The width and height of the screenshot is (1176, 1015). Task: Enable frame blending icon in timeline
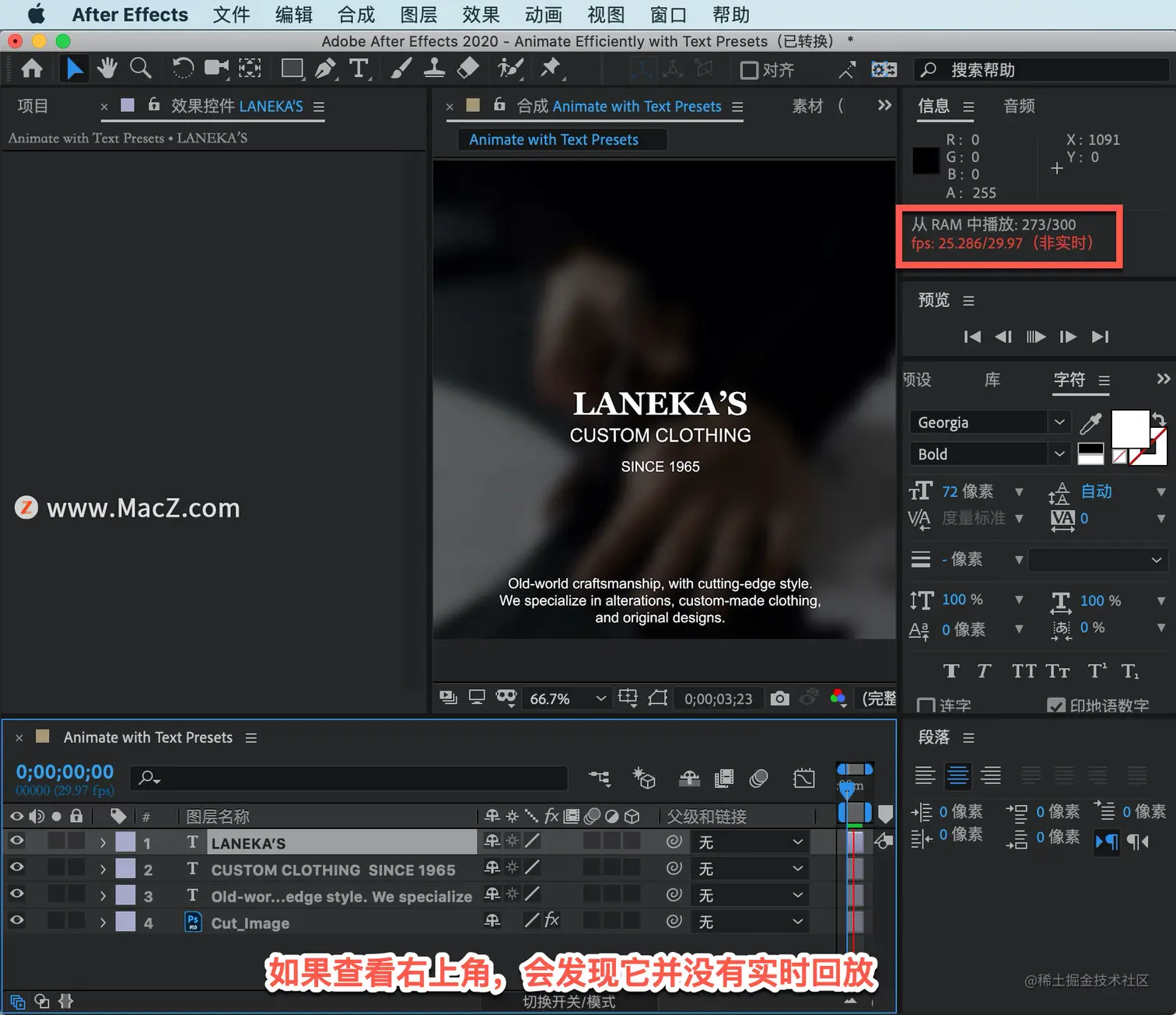coord(723,778)
